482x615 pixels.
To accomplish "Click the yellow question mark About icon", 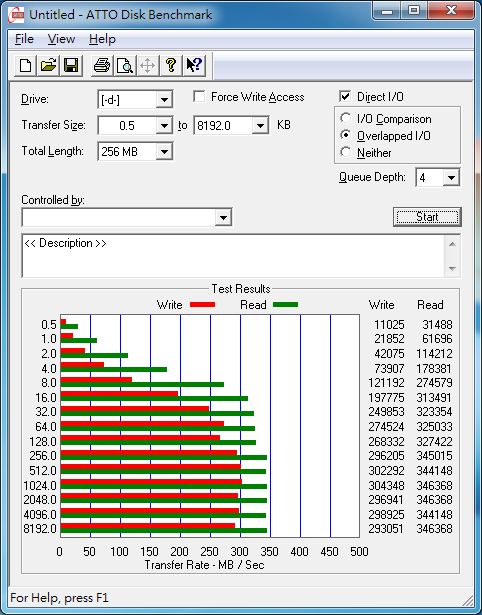I will coord(171,65).
